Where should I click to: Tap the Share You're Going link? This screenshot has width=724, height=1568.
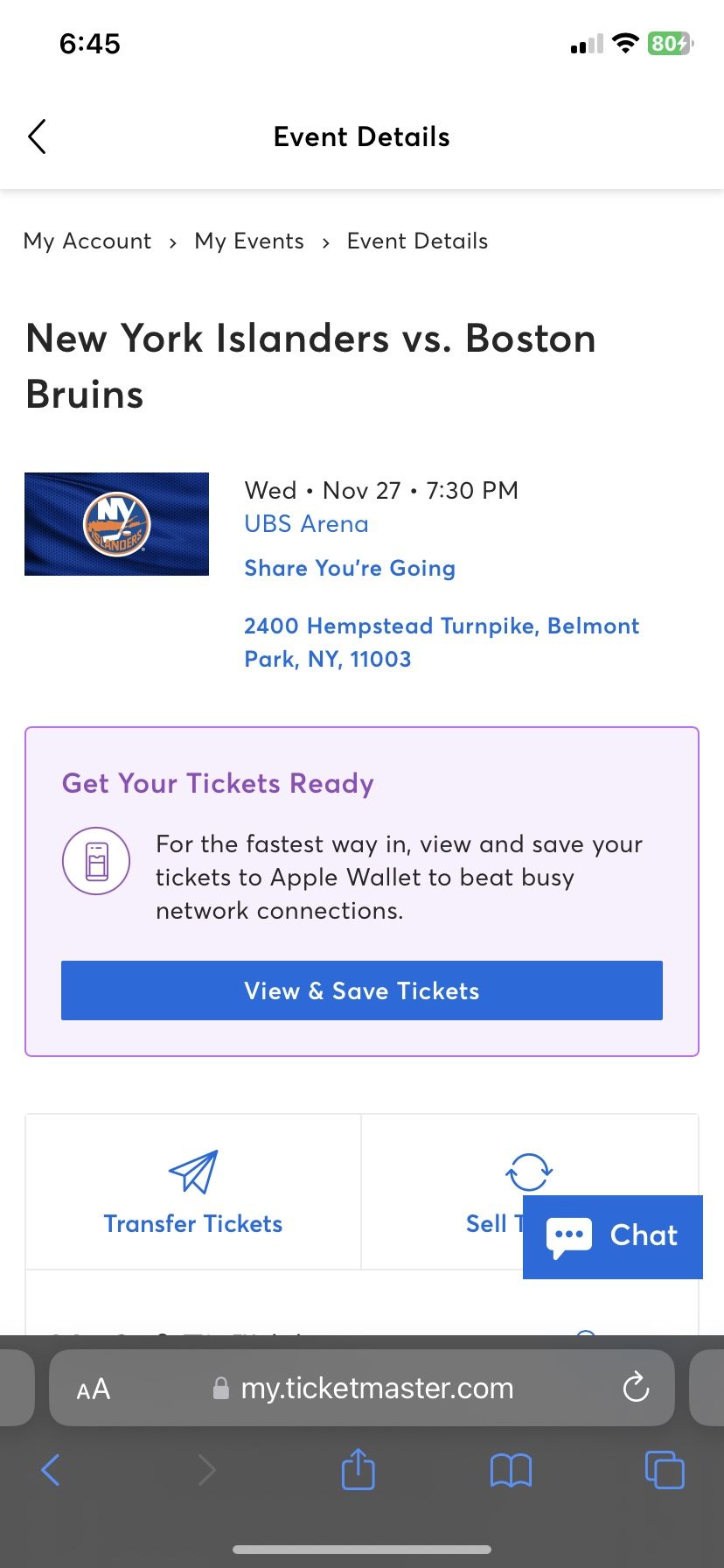[x=350, y=568]
